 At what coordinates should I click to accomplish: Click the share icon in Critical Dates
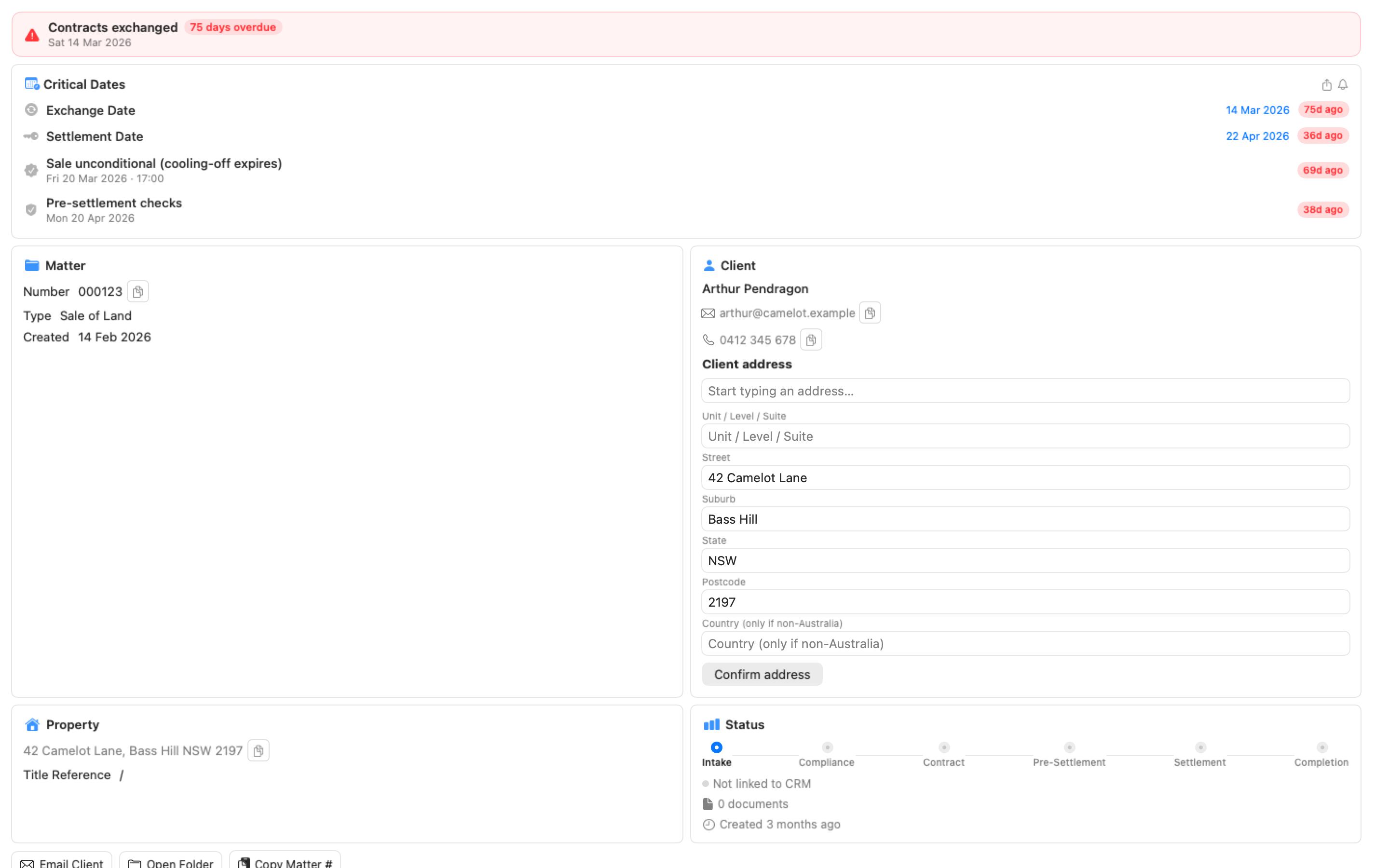click(x=1326, y=85)
